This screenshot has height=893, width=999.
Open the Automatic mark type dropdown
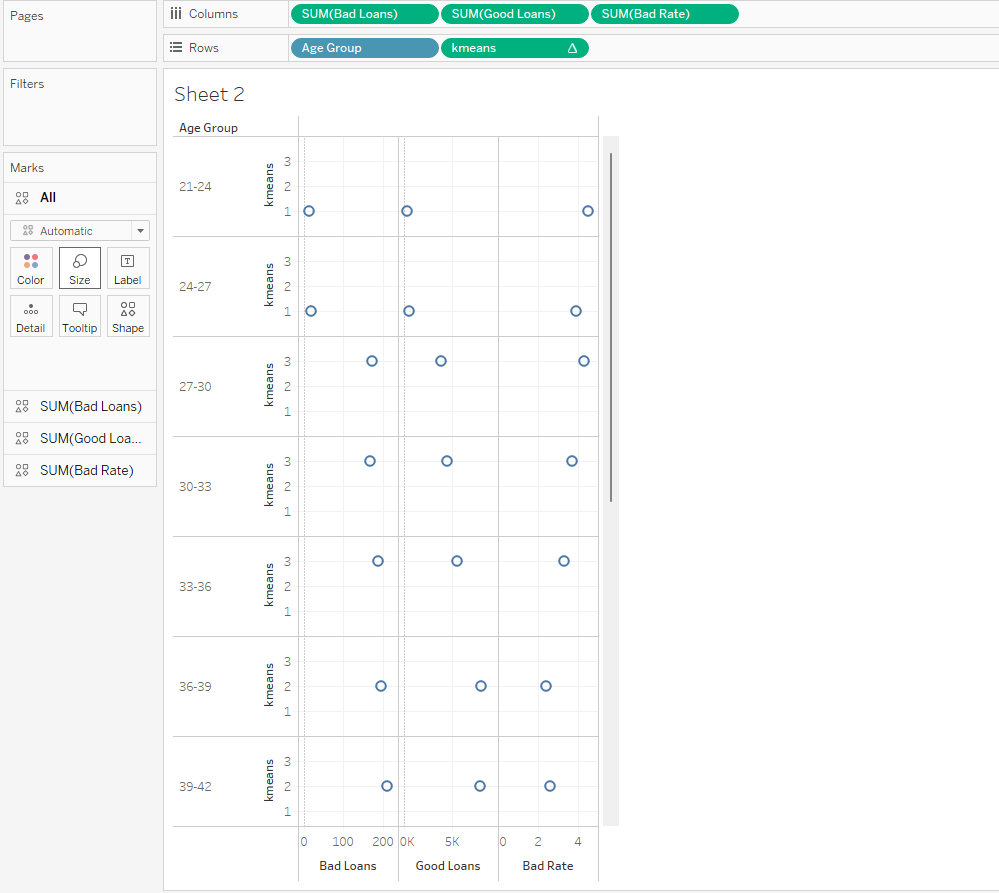pos(80,231)
